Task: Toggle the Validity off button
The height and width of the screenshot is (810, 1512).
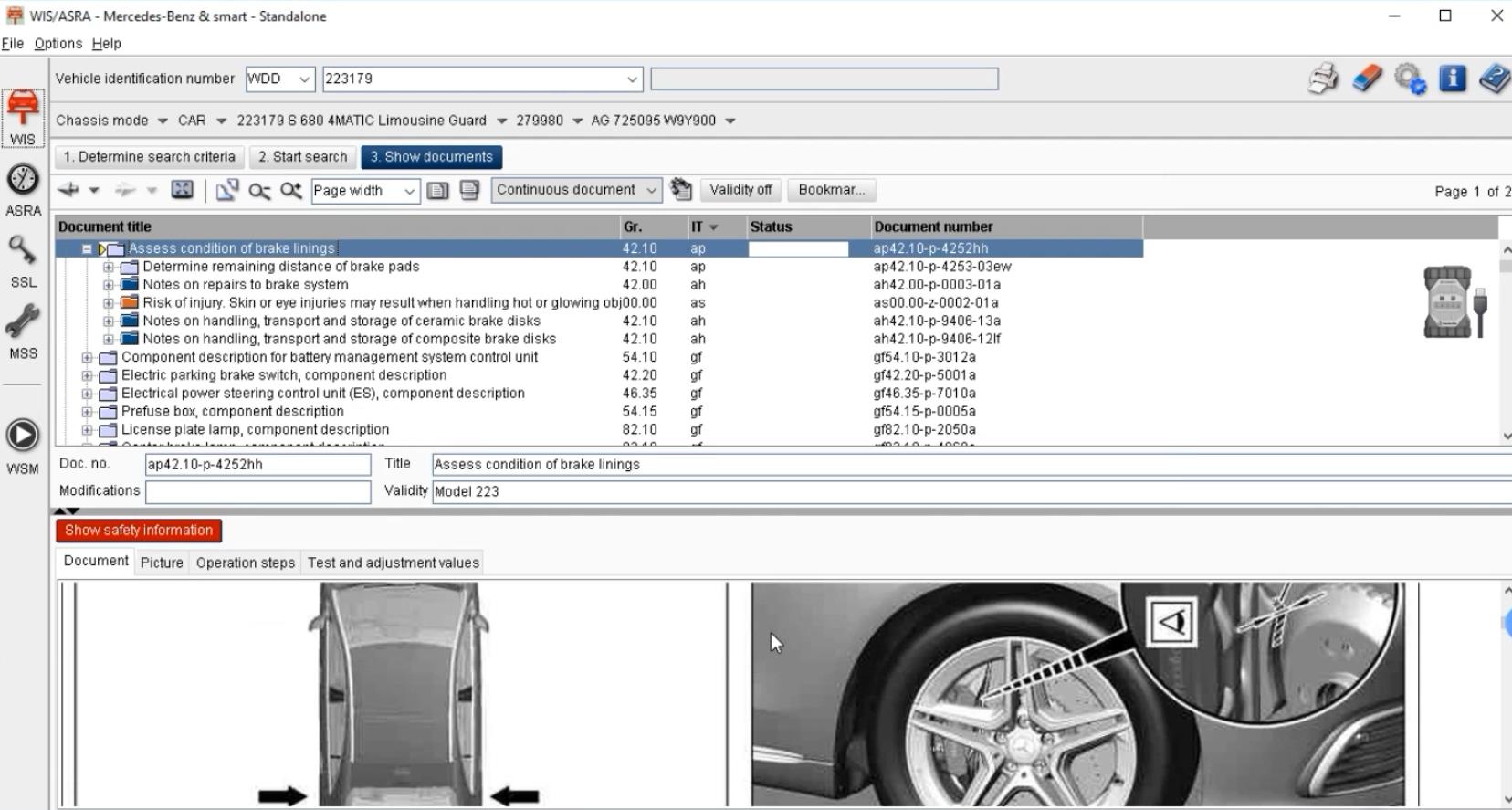Action: (740, 190)
